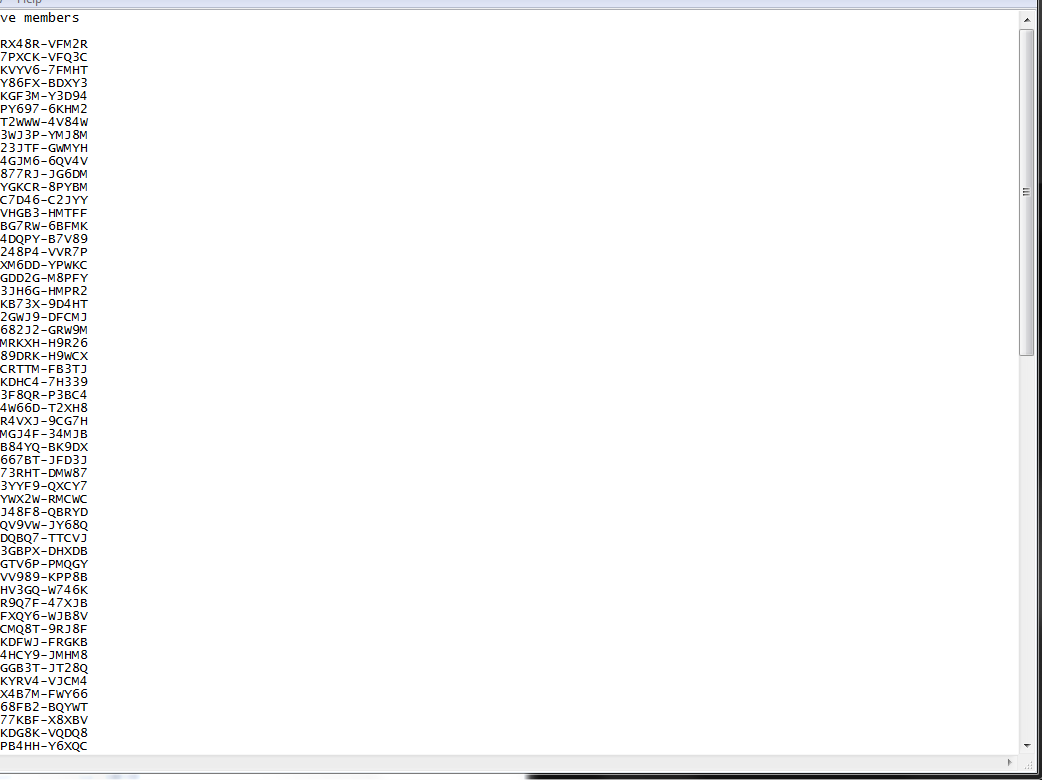Click the blank text area right of list
The image size is (1042, 780).
click(x=552, y=385)
